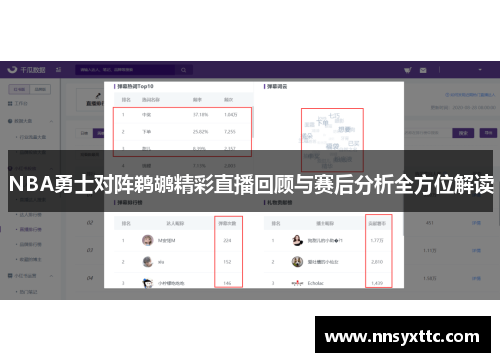The image size is (500, 362).
Task: Click the 千瓜数据 logo icon
Action: tap(12, 69)
